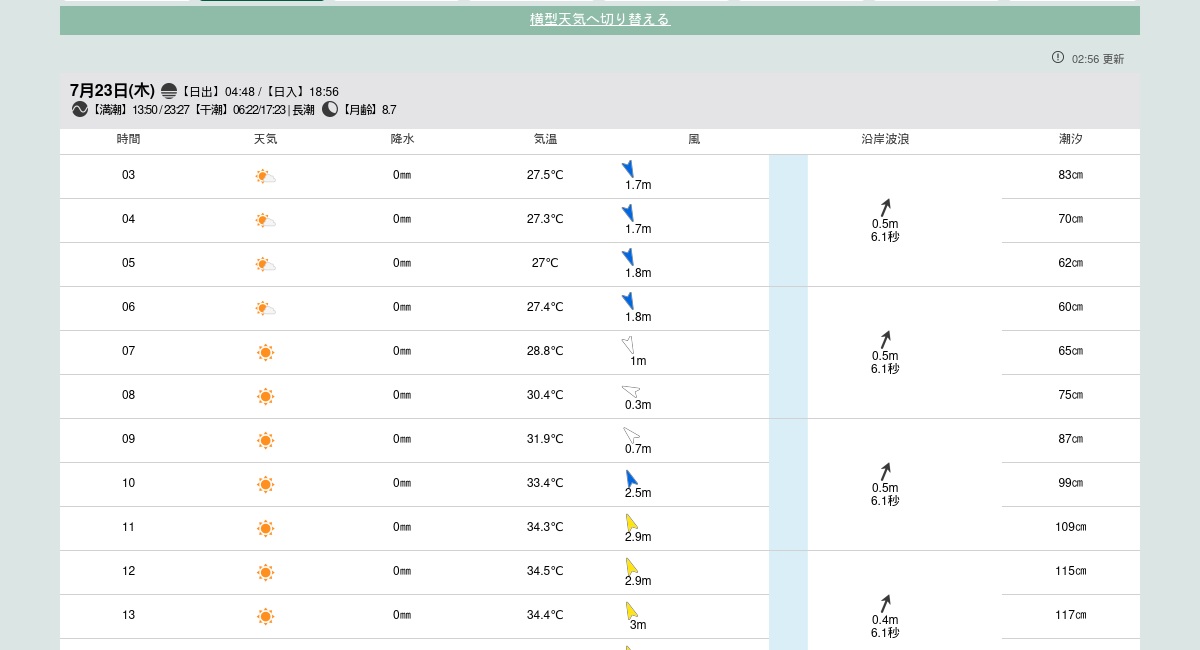Image resolution: width=1200 pixels, height=650 pixels.
Task: Click the wave direction arrow above 0.4m
Action: [x=885, y=603]
